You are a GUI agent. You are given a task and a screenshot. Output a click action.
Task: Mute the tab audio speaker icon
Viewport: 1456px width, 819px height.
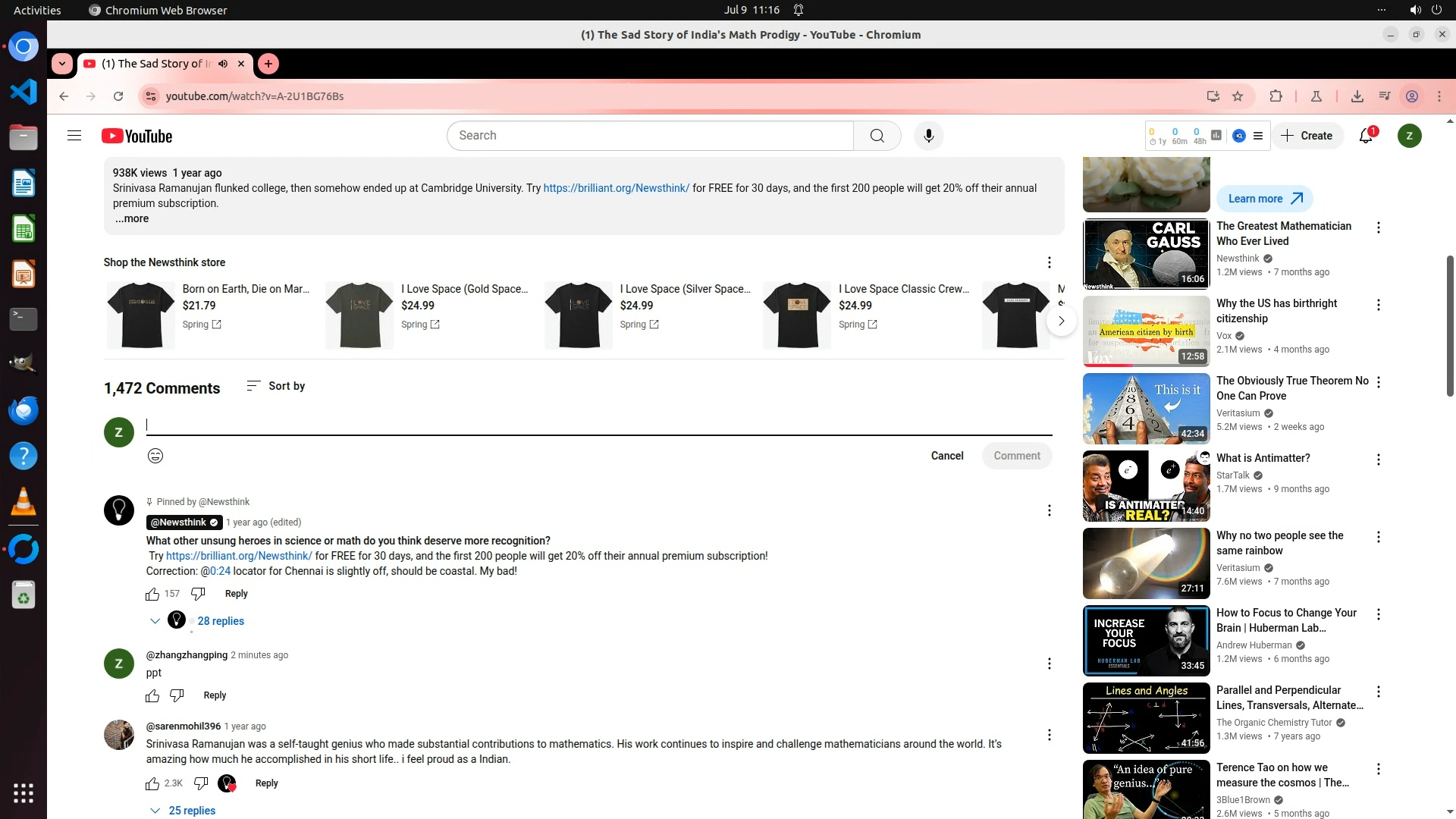tap(223, 64)
